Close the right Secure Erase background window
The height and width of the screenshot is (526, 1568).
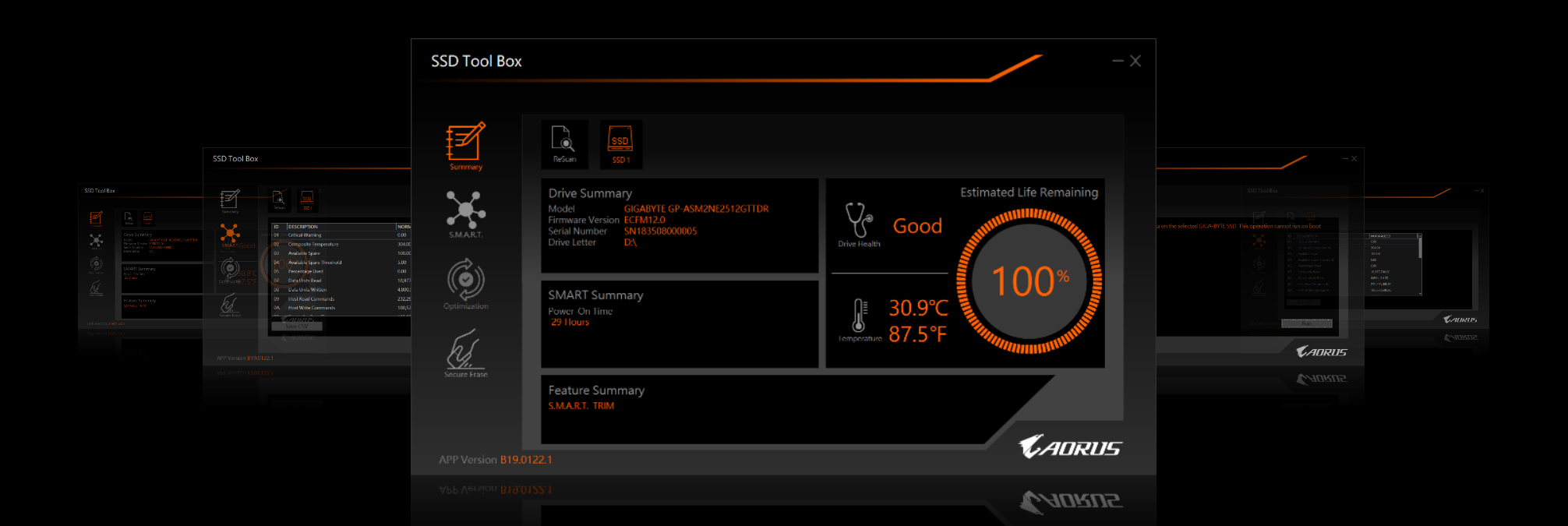tap(1354, 158)
